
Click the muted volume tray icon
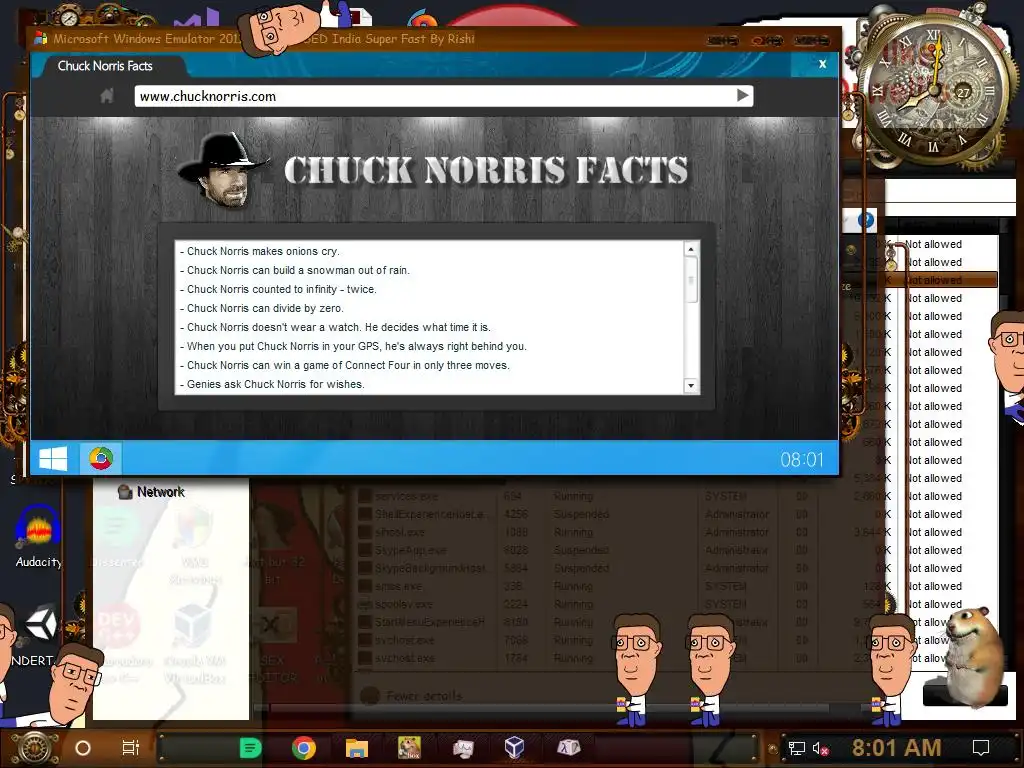pos(821,748)
